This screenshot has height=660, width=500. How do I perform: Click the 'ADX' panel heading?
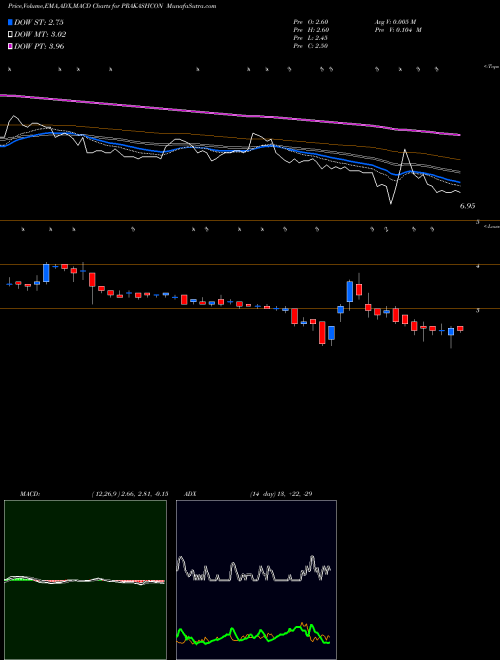[190, 494]
